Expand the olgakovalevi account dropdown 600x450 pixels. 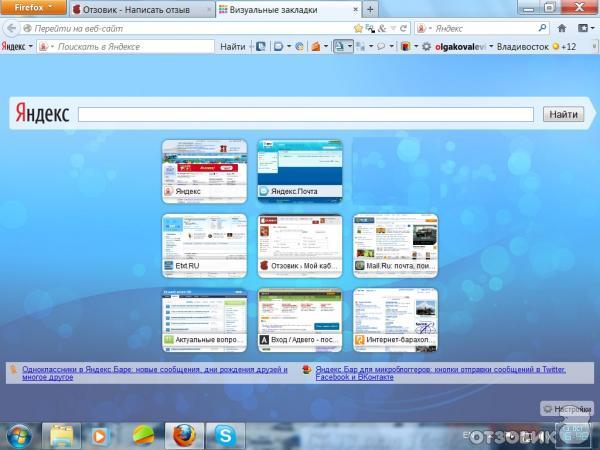coord(489,47)
